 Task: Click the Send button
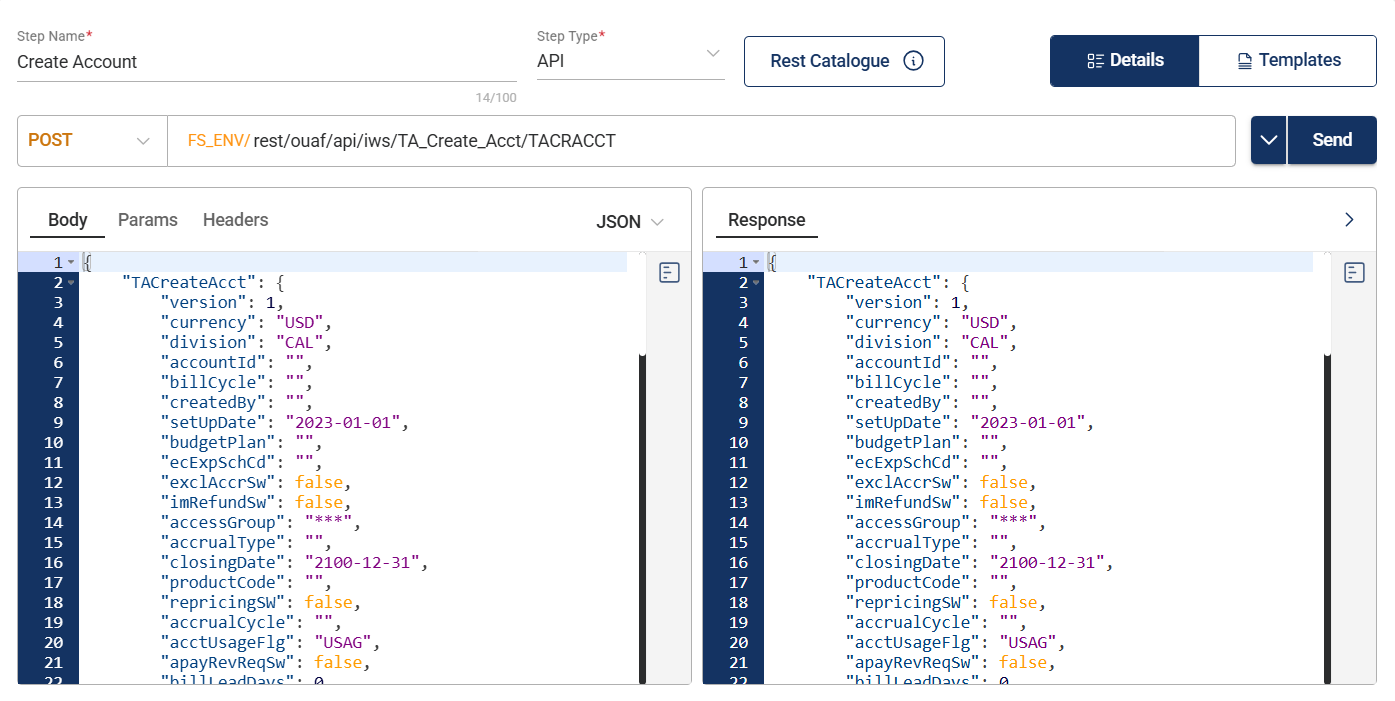coord(1331,140)
